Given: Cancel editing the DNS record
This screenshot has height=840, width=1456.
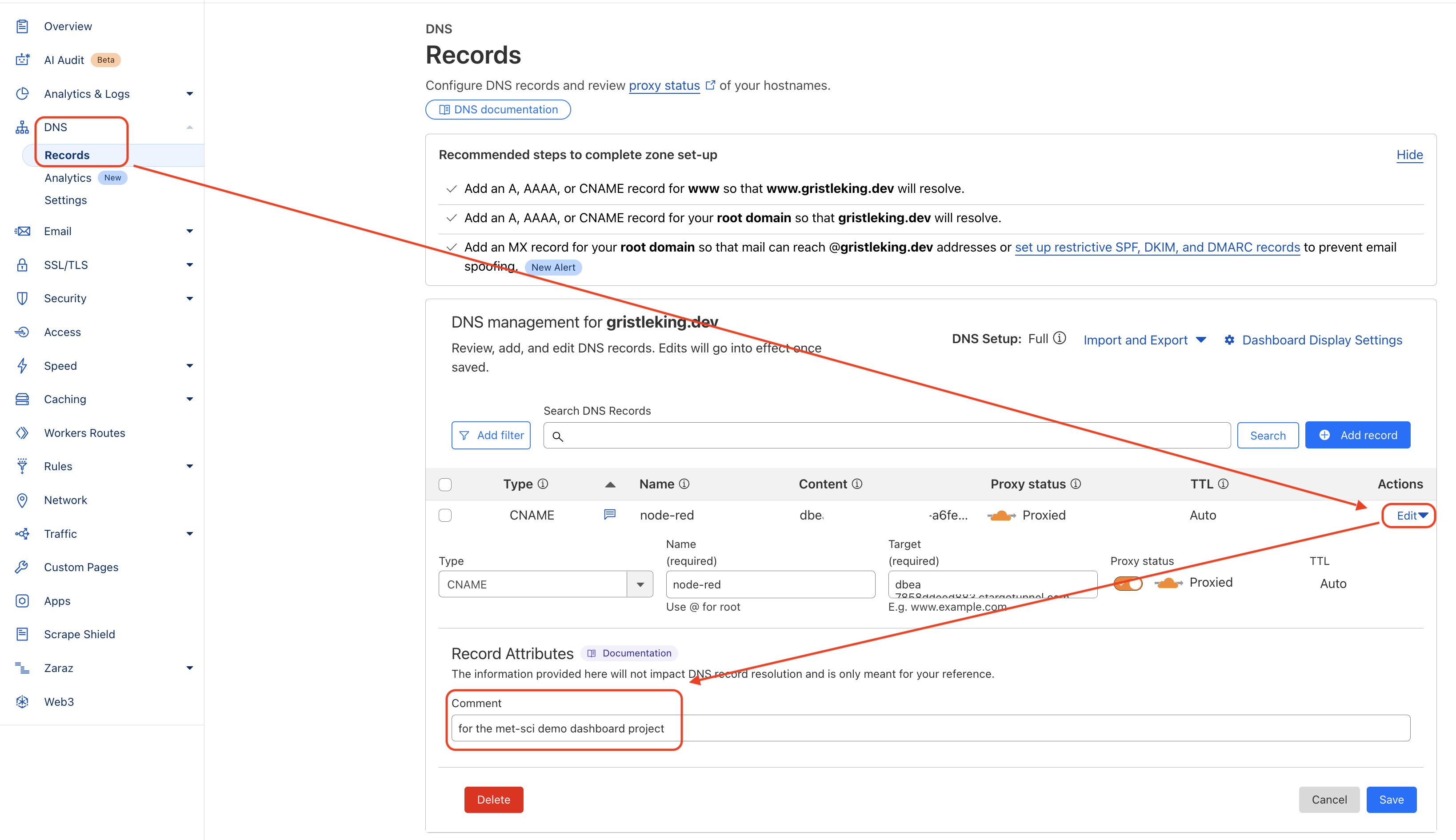Looking at the screenshot, I should (1329, 800).
